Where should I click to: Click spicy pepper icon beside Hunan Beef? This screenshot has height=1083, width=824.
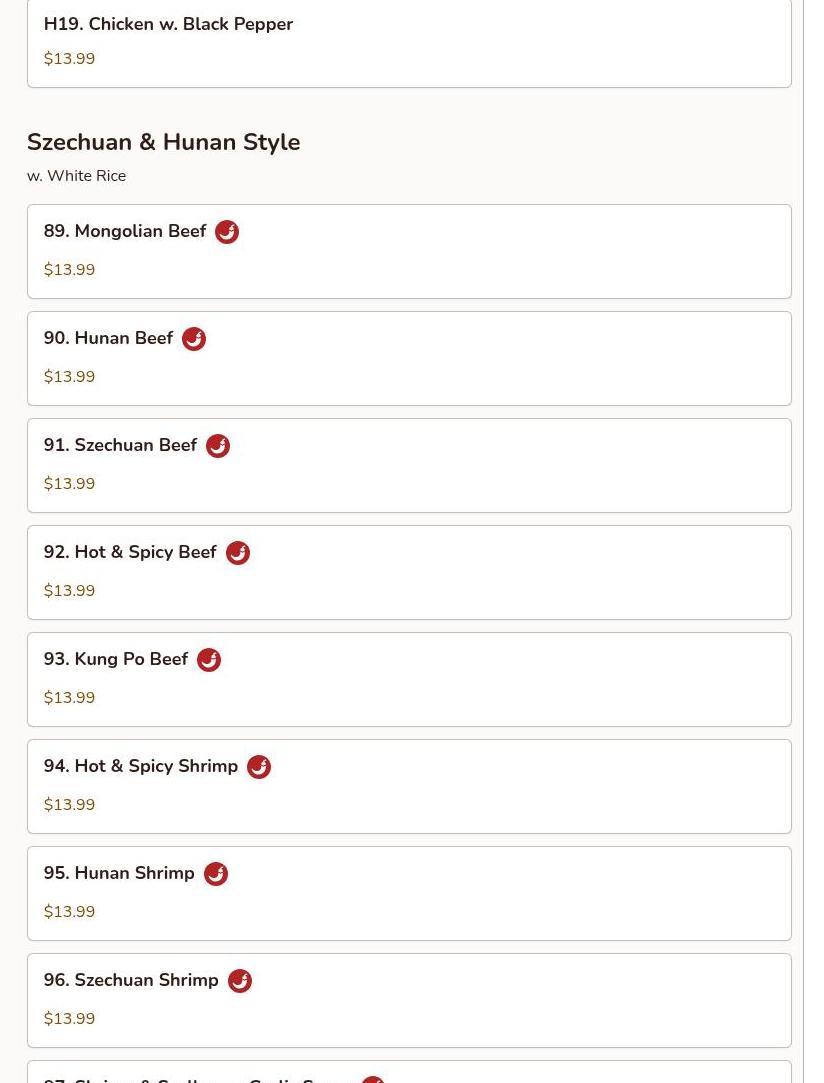tap(194, 339)
